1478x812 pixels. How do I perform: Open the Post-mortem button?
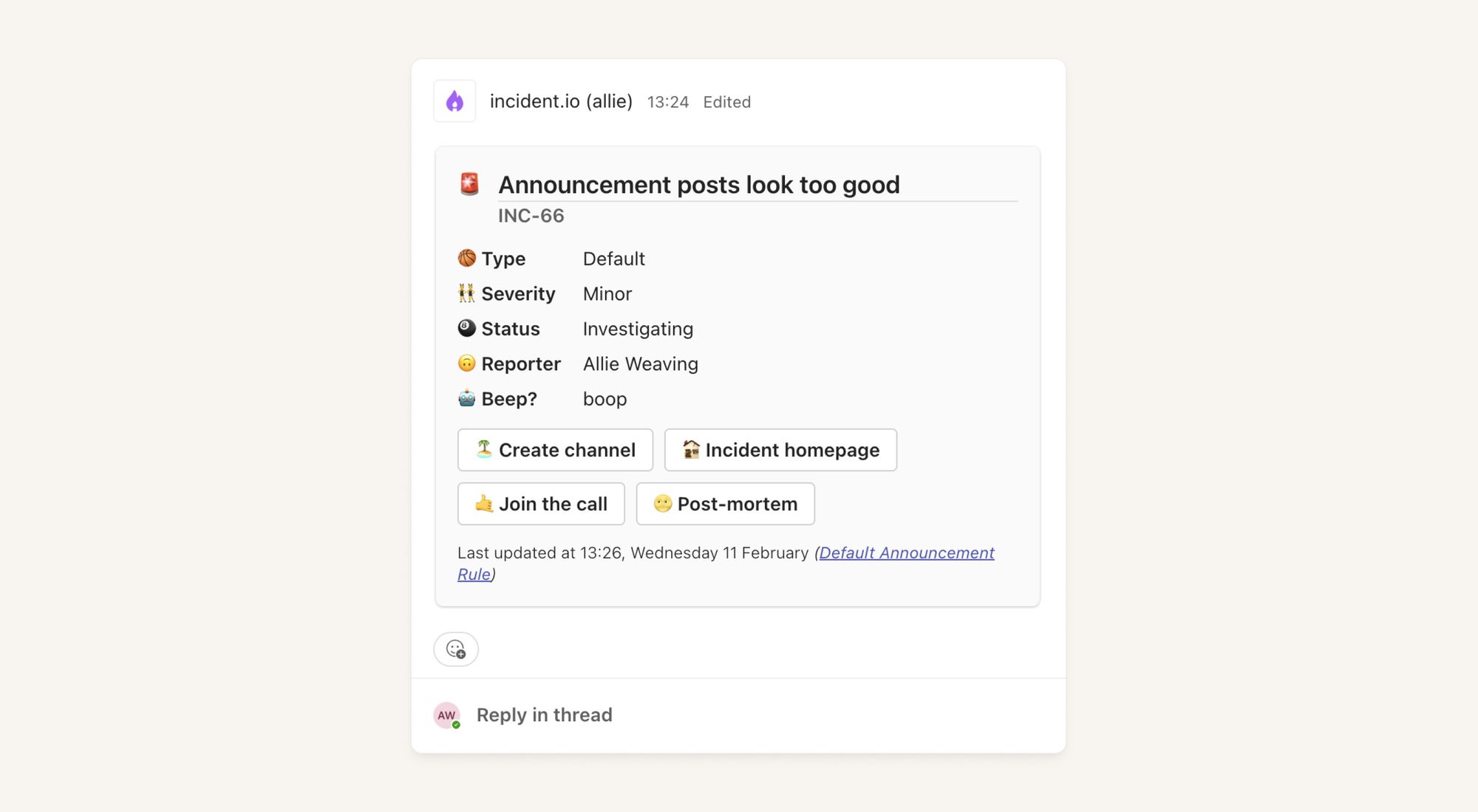click(x=725, y=504)
